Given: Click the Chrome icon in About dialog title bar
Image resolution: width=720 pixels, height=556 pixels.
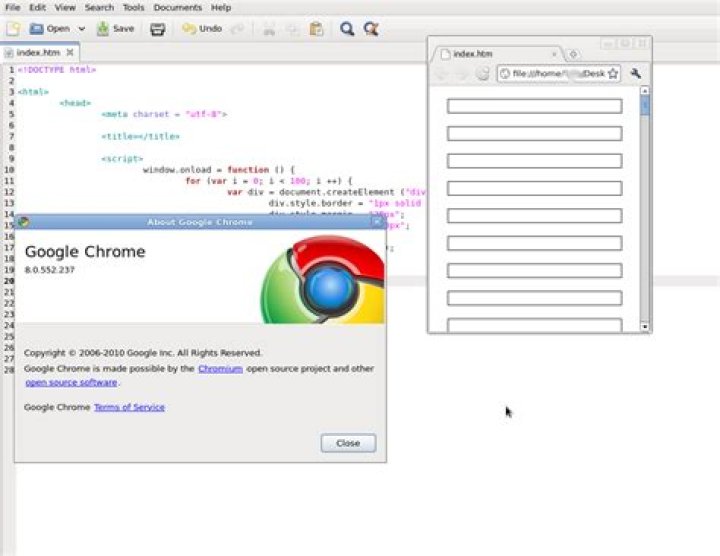Looking at the screenshot, I should [22, 222].
